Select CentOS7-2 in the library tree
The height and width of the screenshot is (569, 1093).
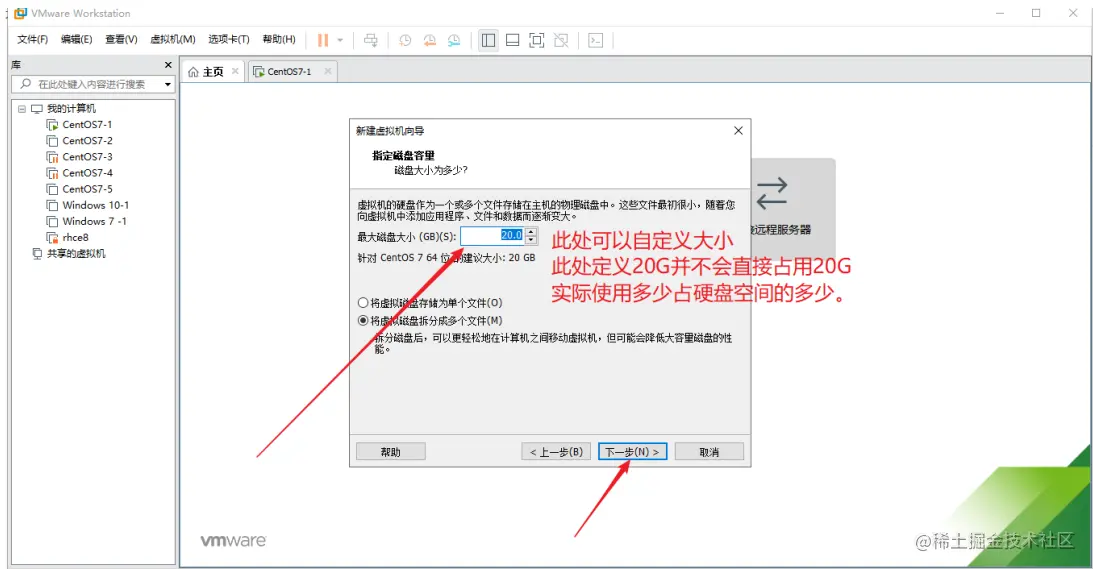click(86, 141)
